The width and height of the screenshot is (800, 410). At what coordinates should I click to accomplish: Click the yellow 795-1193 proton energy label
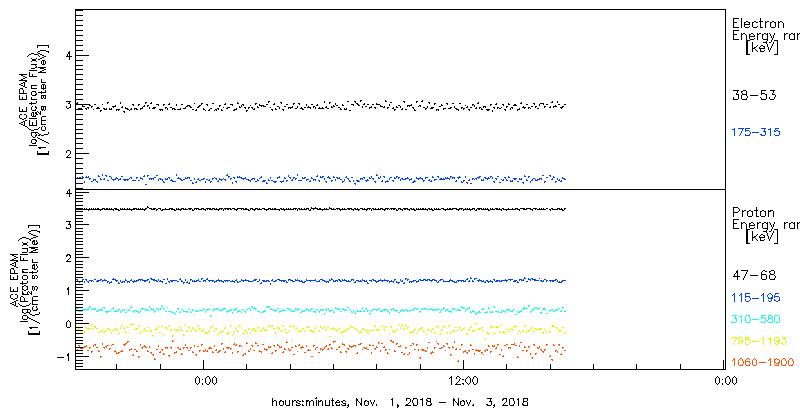[x=759, y=341]
